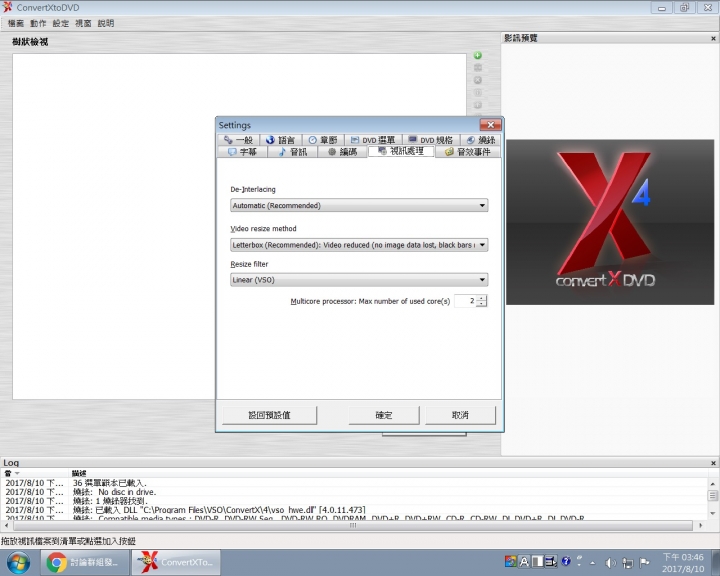Open the Action Center flag icon

(x=644, y=563)
